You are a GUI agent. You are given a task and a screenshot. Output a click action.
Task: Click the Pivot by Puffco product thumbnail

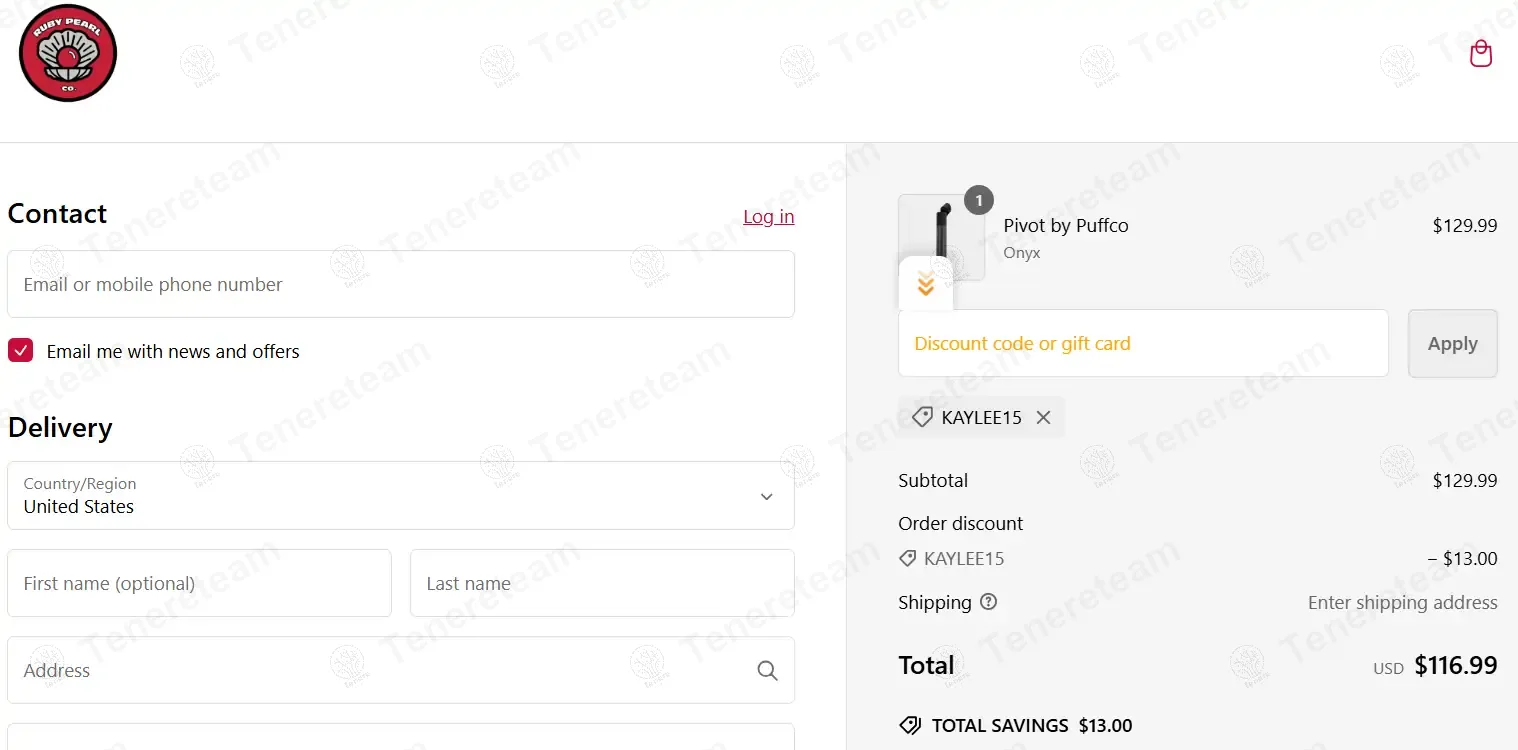(940, 230)
